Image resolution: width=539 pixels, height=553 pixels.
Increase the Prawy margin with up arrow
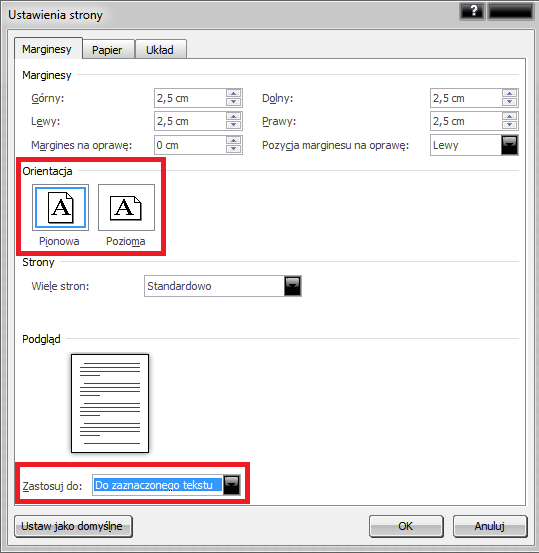[509, 116]
